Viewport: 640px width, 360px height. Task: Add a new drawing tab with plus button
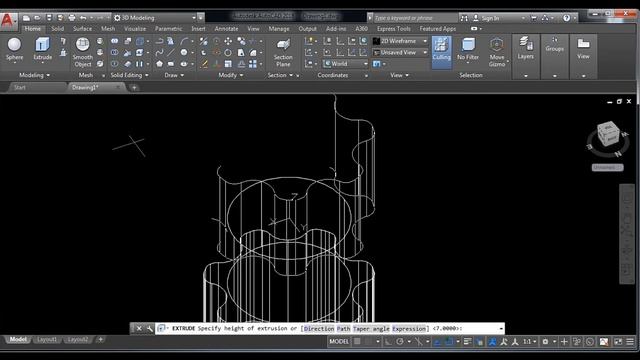(x=134, y=87)
